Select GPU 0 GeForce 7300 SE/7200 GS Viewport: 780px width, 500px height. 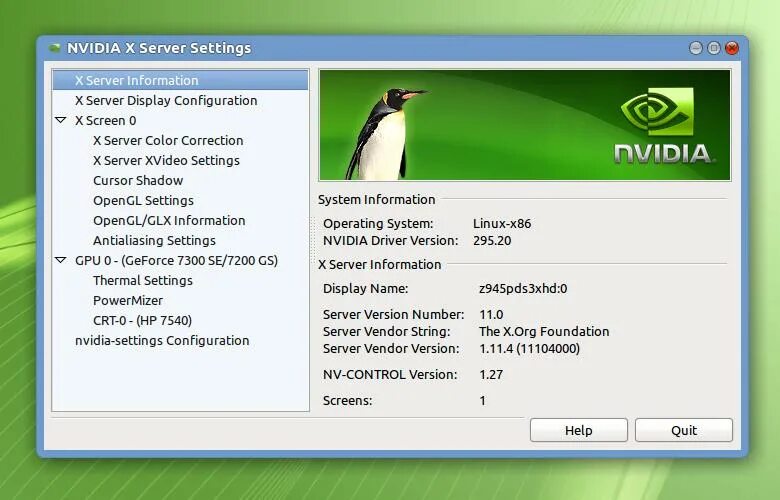point(177,261)
